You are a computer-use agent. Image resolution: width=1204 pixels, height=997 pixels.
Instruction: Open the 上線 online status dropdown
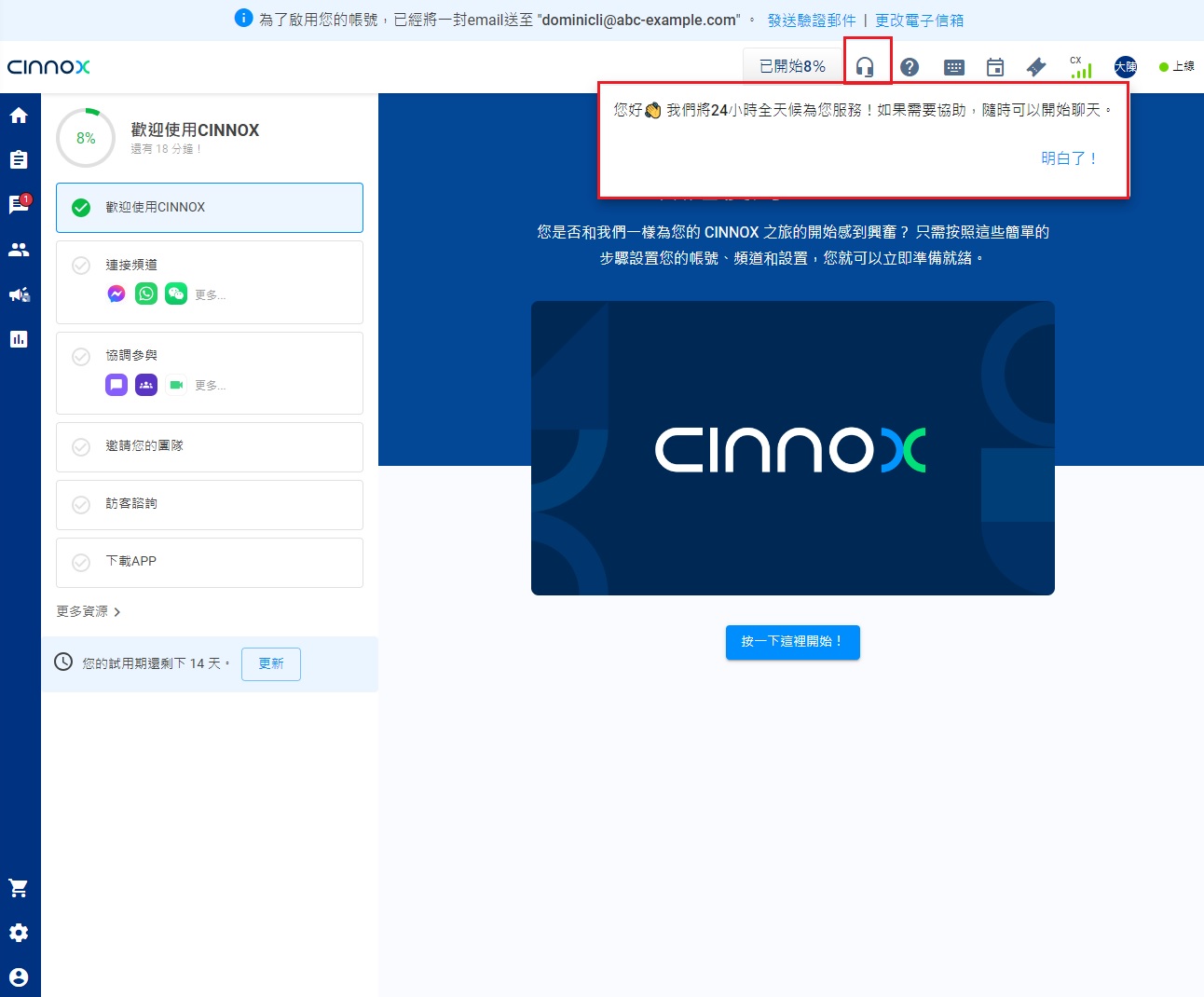tap(1177, 67)
